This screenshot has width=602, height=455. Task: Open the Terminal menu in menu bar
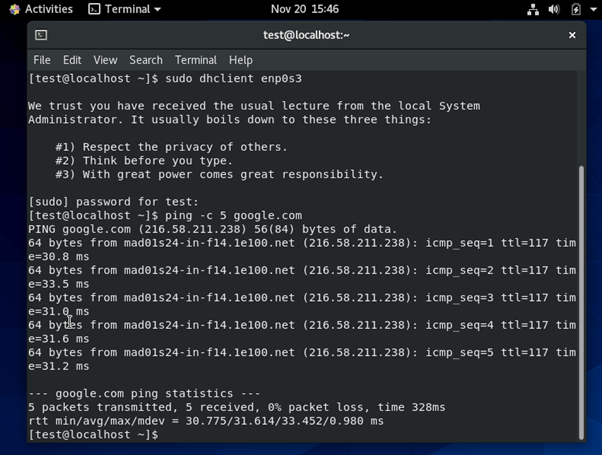[x=195, y=60]
